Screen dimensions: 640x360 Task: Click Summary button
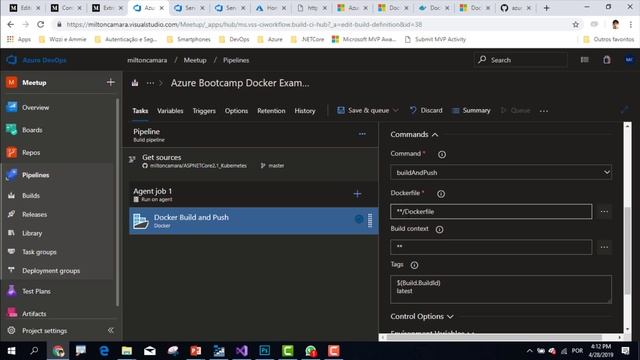click(471, 110)
